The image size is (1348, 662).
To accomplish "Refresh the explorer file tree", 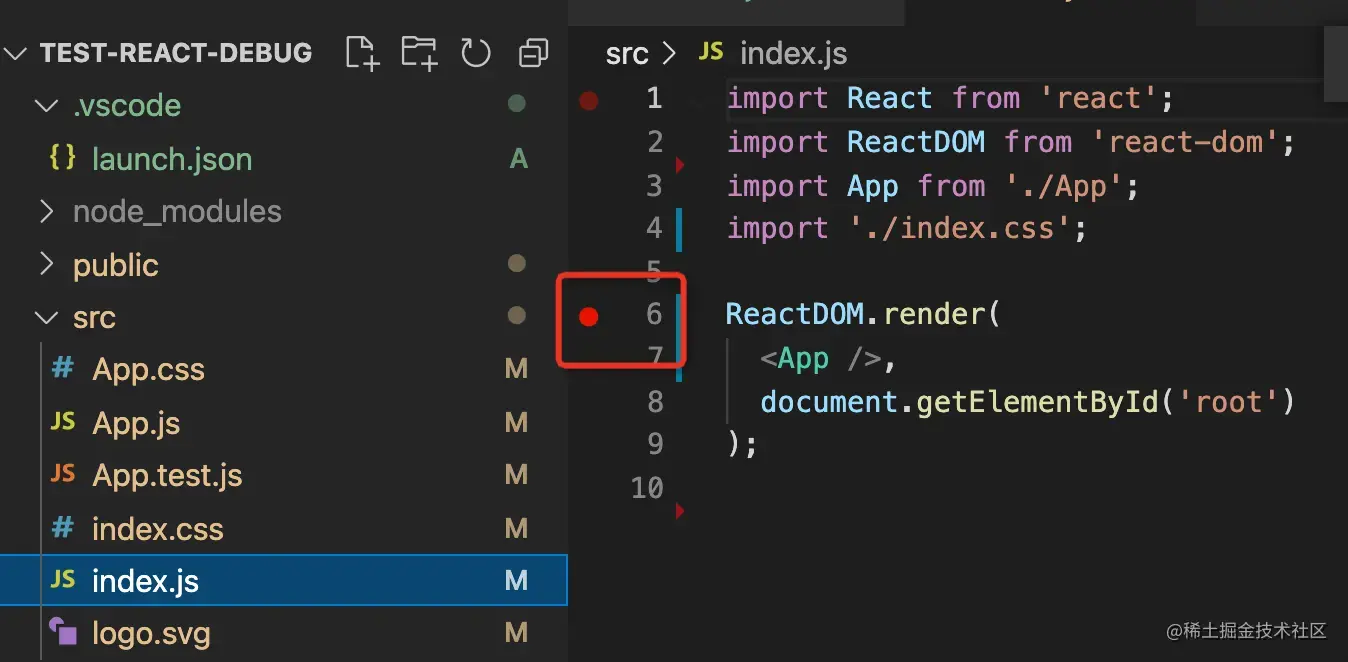I will pos(476,52).
